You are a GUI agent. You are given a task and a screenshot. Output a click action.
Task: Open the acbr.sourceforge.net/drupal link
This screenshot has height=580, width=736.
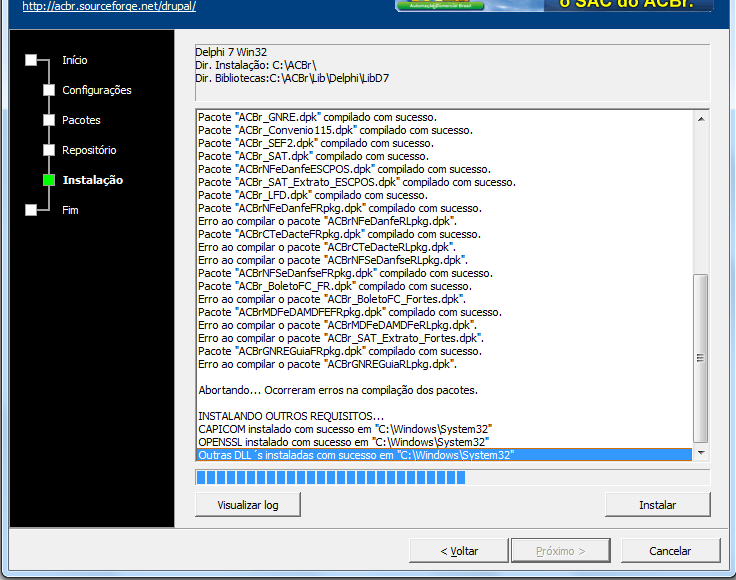click(109, 7)
